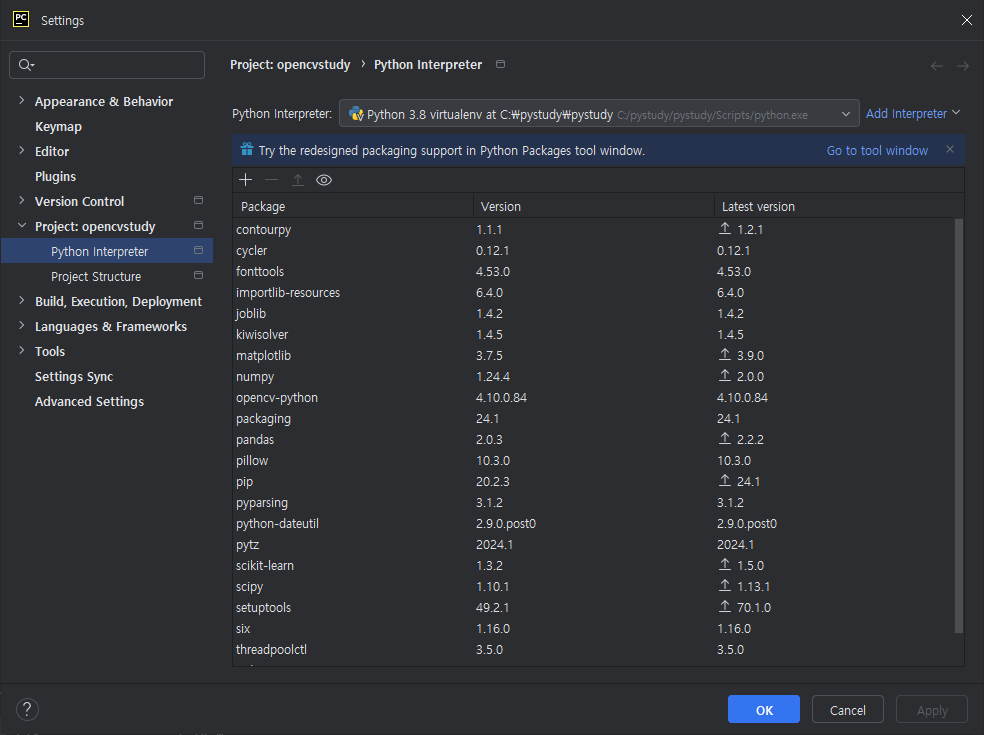Click the back navigation arrow
The height and width of the screenshot is (735, 984).
coord(936,66)
